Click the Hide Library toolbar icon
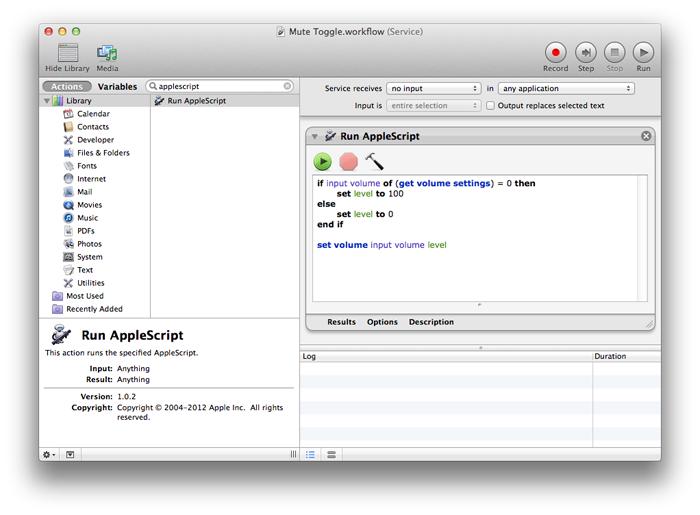The height and width of the screenshot is (515, 700). pos(68,53)
